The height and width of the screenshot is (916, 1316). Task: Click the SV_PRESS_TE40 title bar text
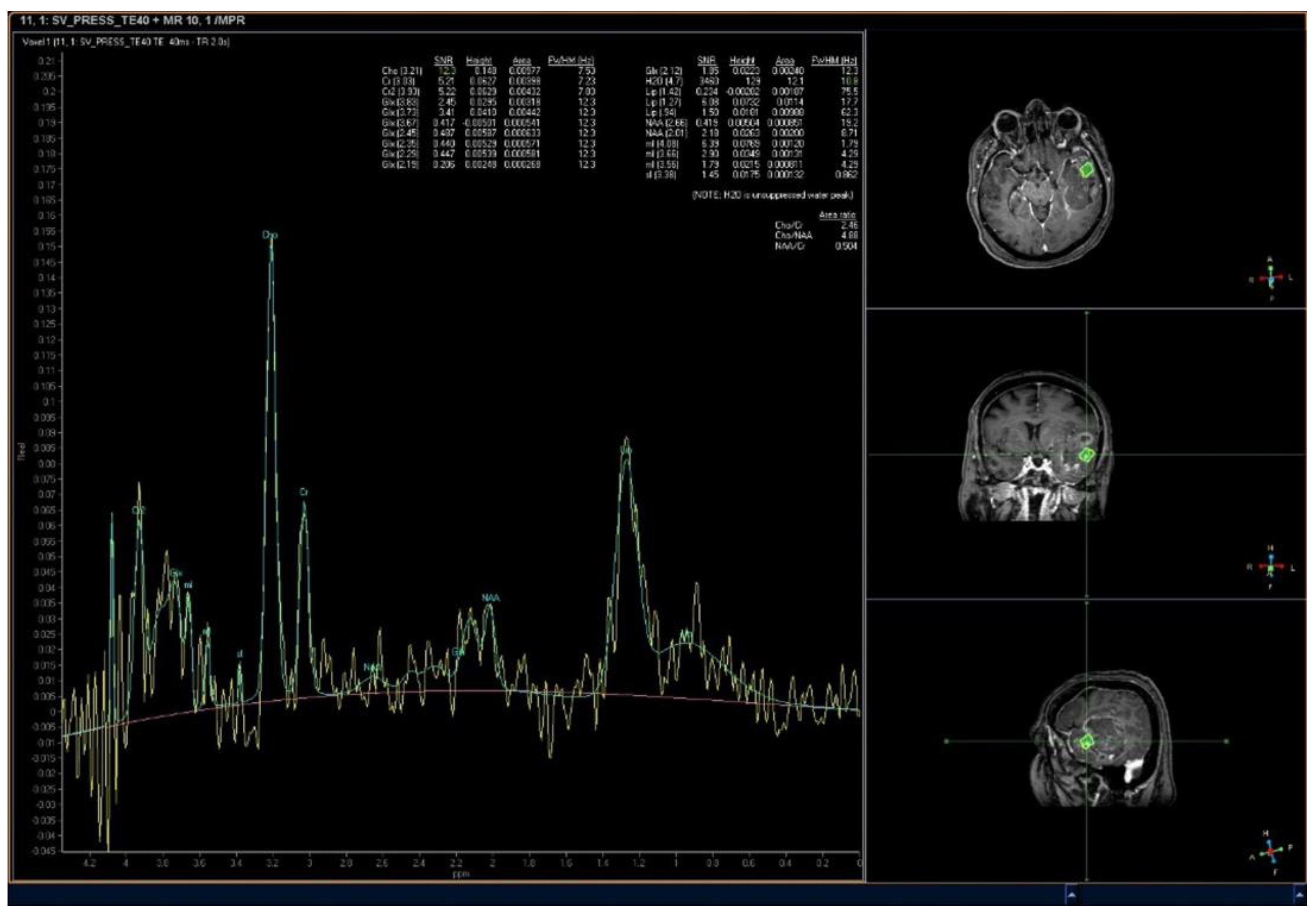coord(132,21)
